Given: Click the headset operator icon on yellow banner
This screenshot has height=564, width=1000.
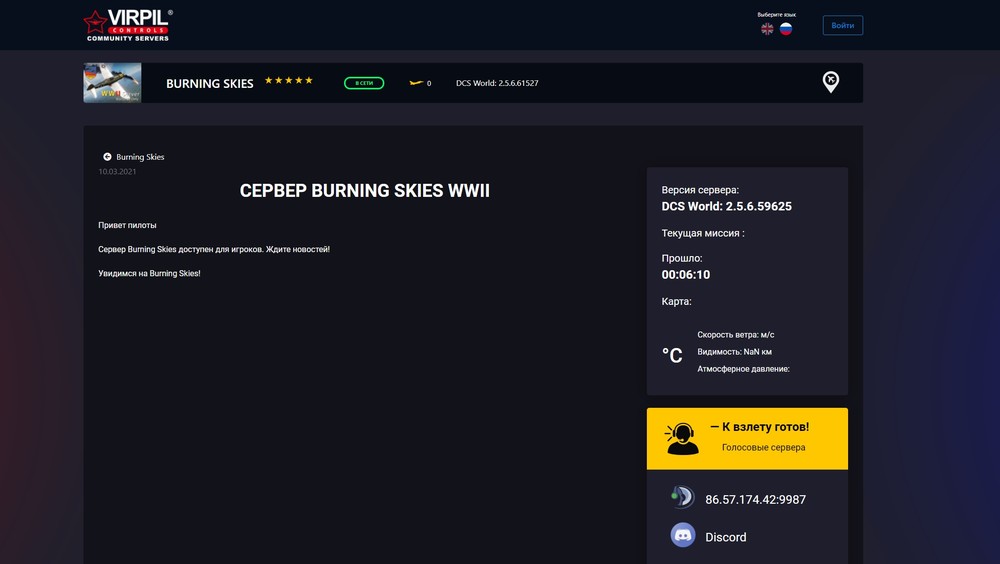Looking at the screenshot, I should 681,439.
